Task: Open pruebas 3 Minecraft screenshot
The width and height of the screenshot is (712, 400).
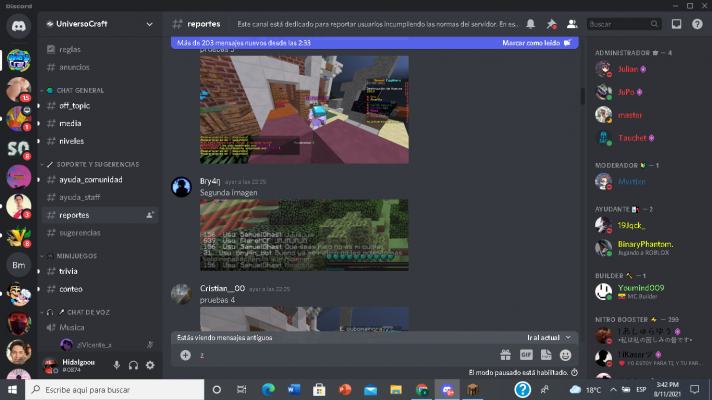Action: pos(304,109)
